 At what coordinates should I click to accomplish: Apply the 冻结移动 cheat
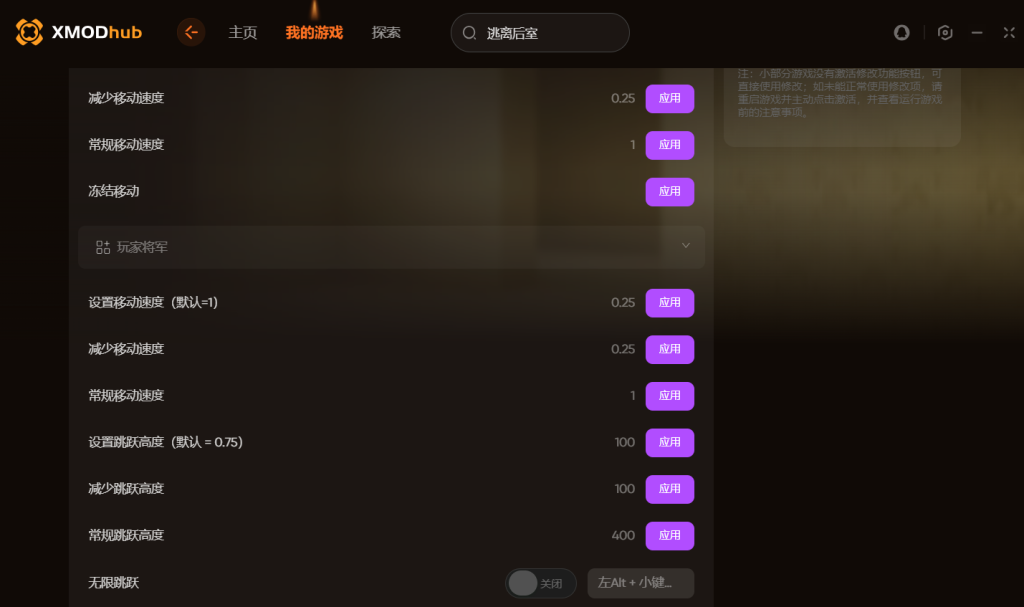[x=669, y=191]
